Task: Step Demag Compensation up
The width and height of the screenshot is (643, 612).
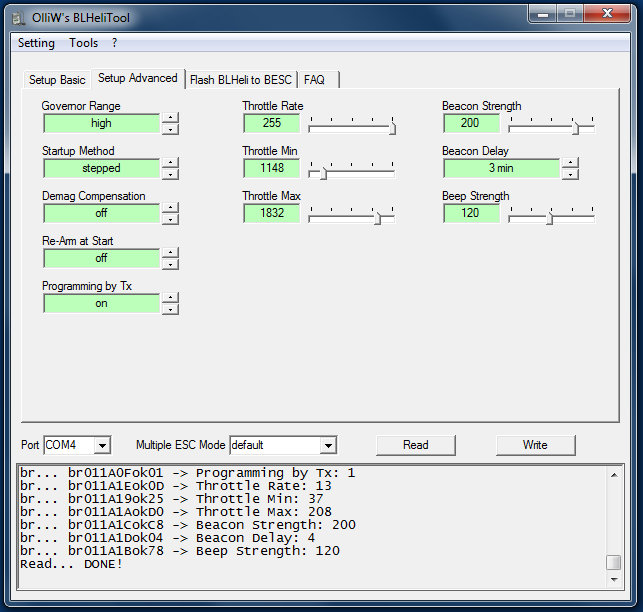Action: pos(170,208)
